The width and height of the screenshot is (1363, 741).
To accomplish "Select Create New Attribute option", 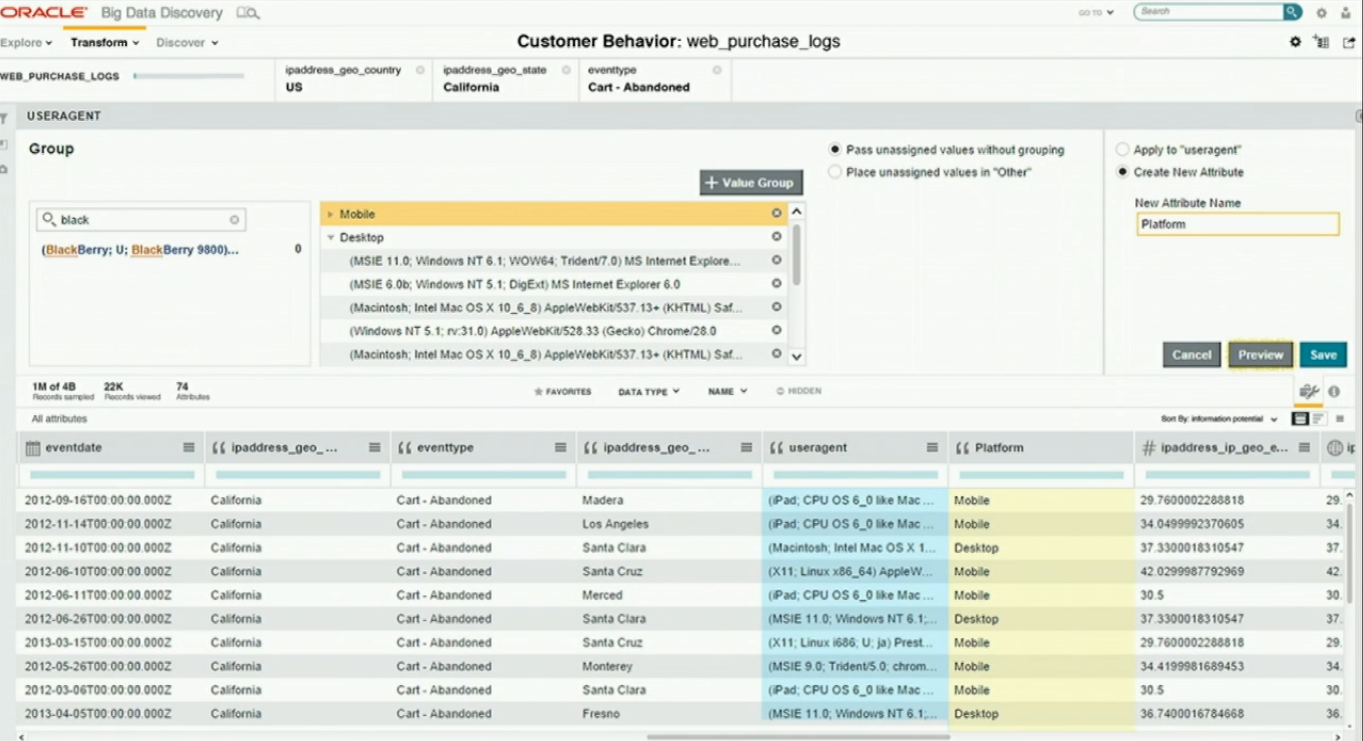I will 1122,172.
